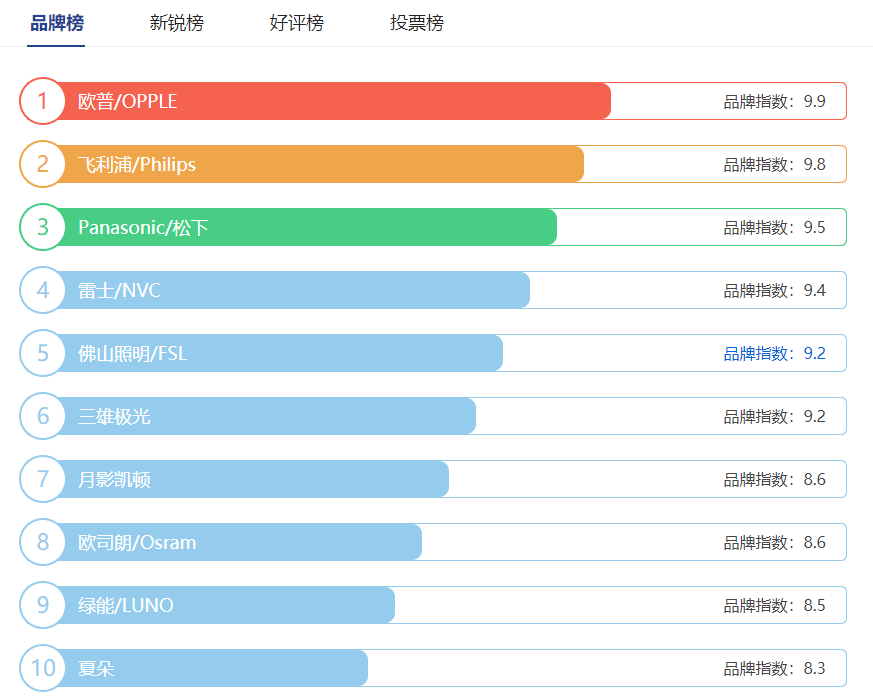Click 品牌指数: 9.8 for 飞利浦/Philips
The image size is (873, 697).
point(774,164)
